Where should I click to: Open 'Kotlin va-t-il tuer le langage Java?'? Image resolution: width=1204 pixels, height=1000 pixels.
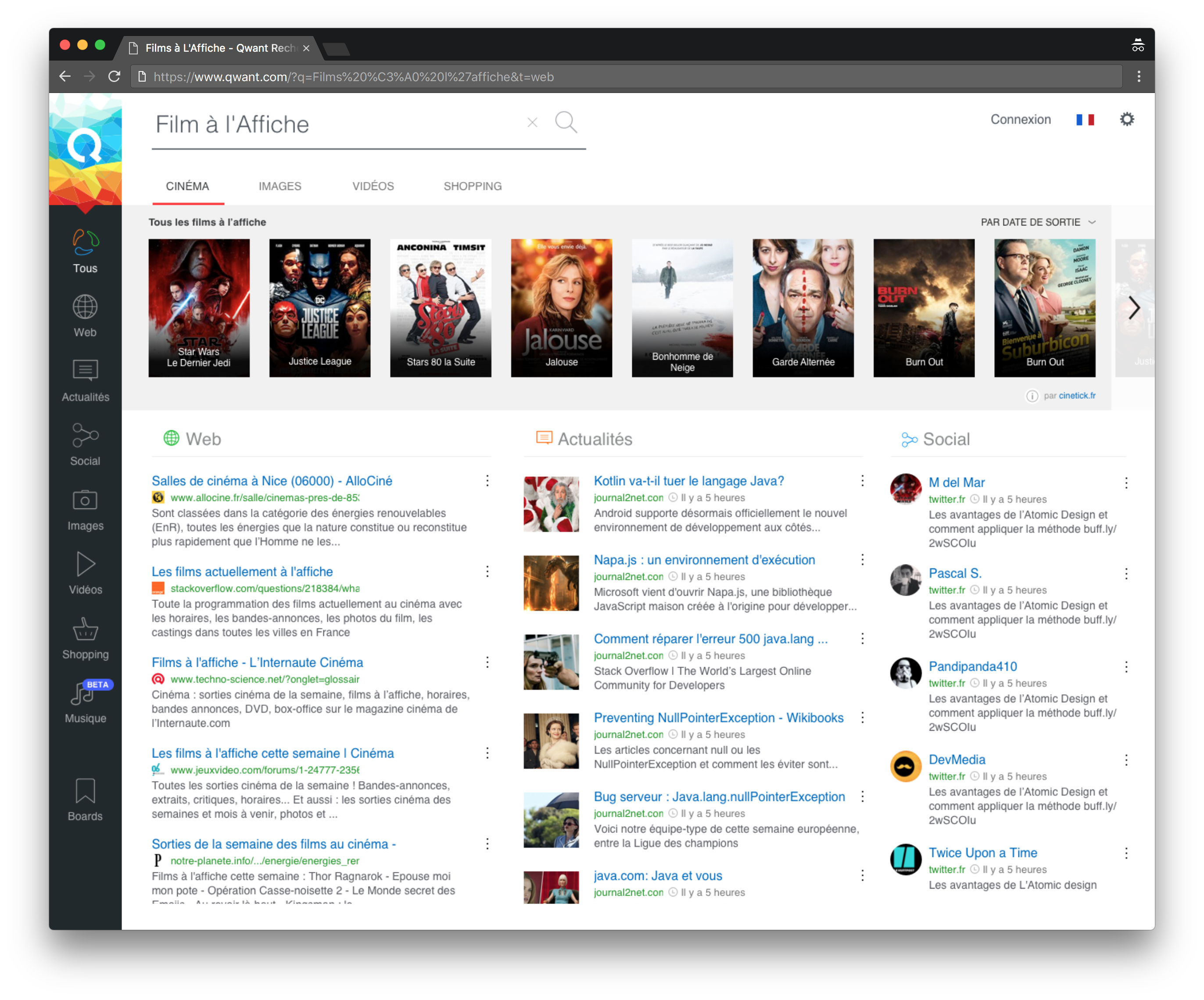click(688, 481)
